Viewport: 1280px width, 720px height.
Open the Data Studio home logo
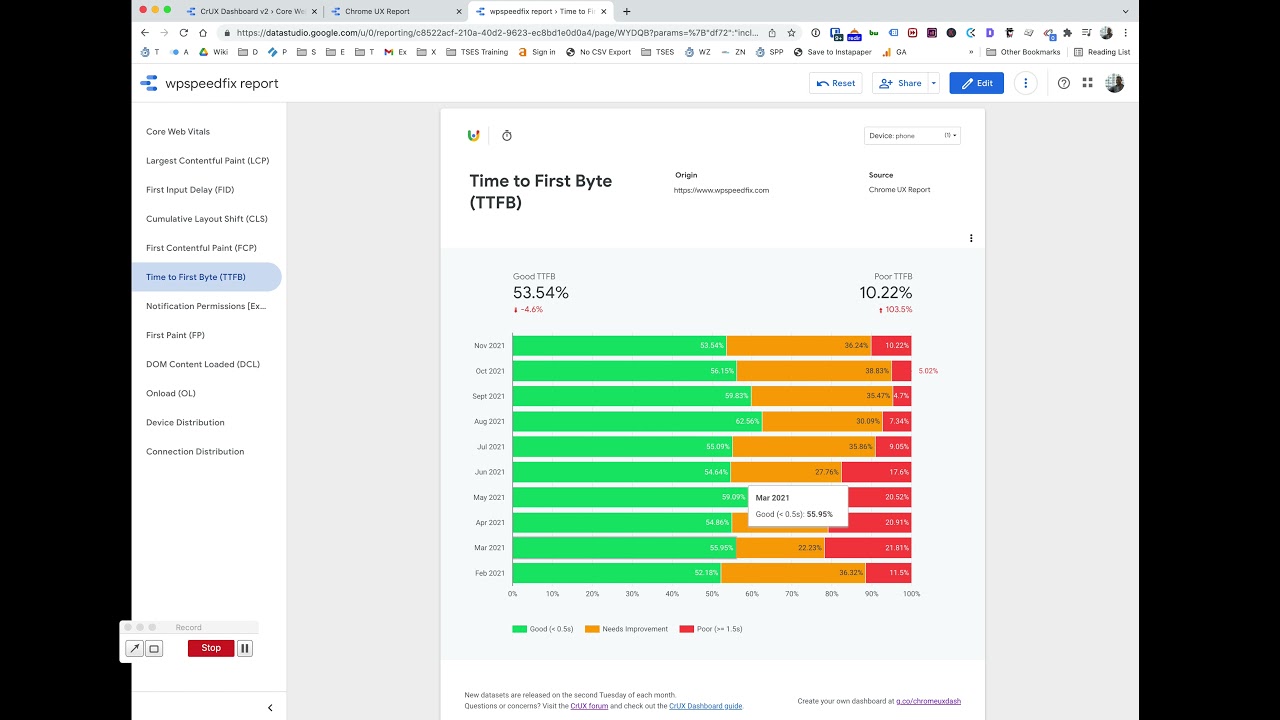pyautogui.click(x=149, y=83)
